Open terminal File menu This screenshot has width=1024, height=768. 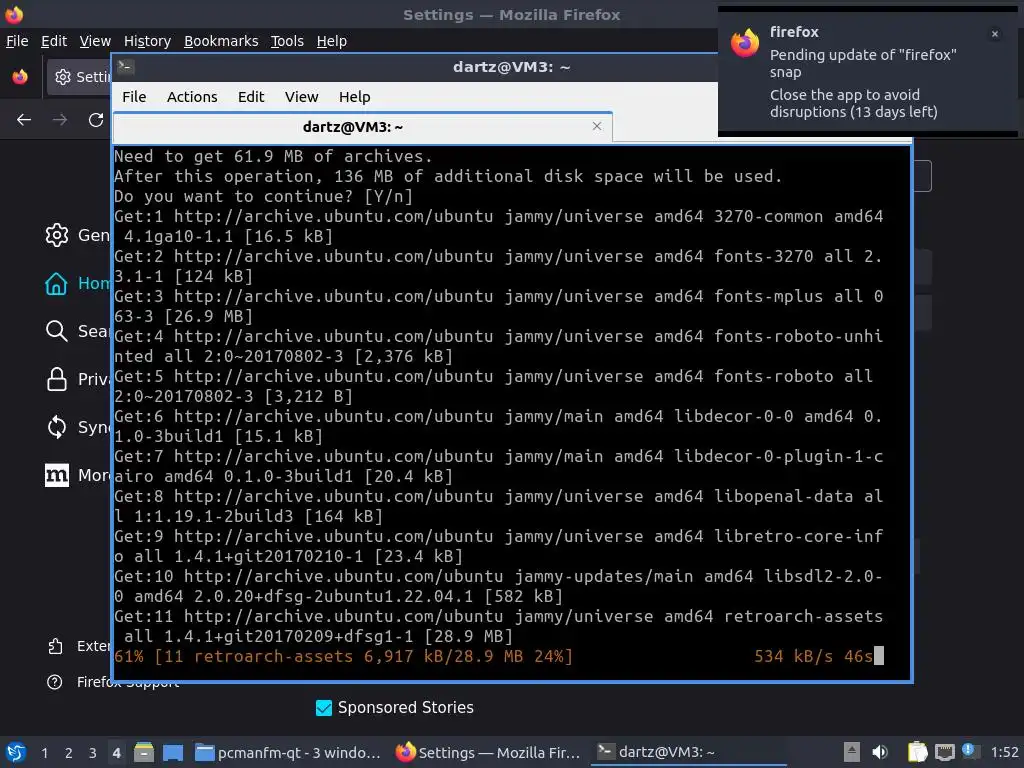(134, 97)
